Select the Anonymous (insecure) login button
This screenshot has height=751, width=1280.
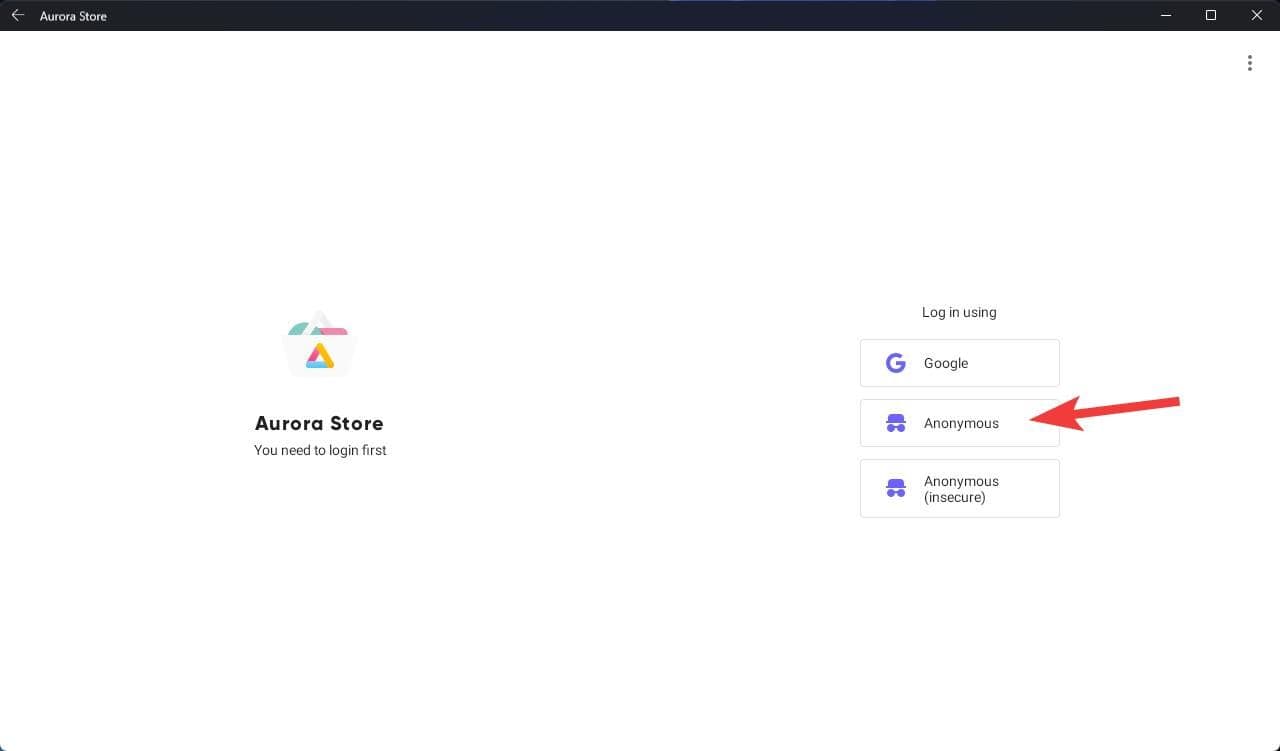(x=959, y=488)
